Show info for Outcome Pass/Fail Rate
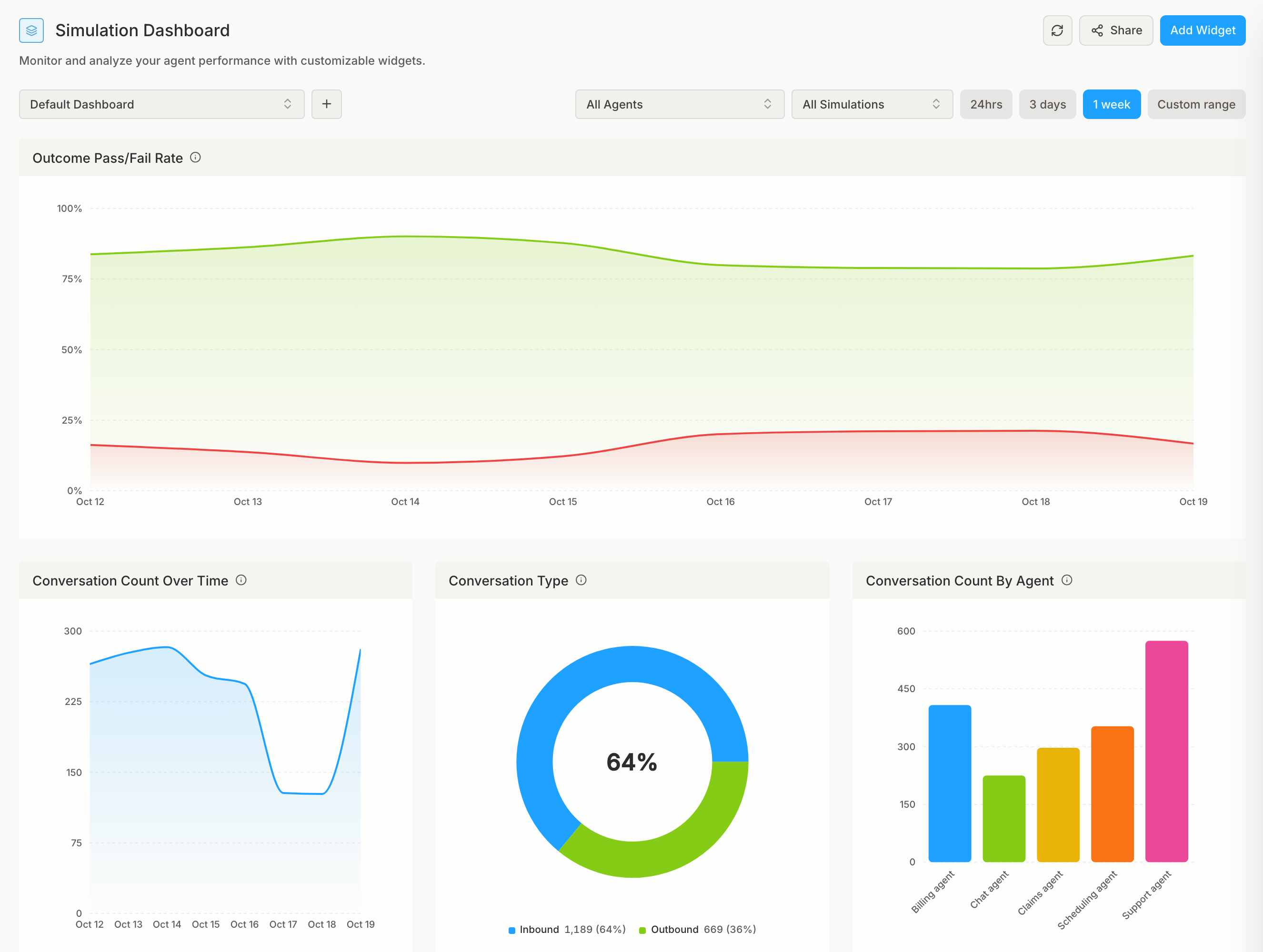The height and width of the screenshot is (952, 1263). coord(195,158)
